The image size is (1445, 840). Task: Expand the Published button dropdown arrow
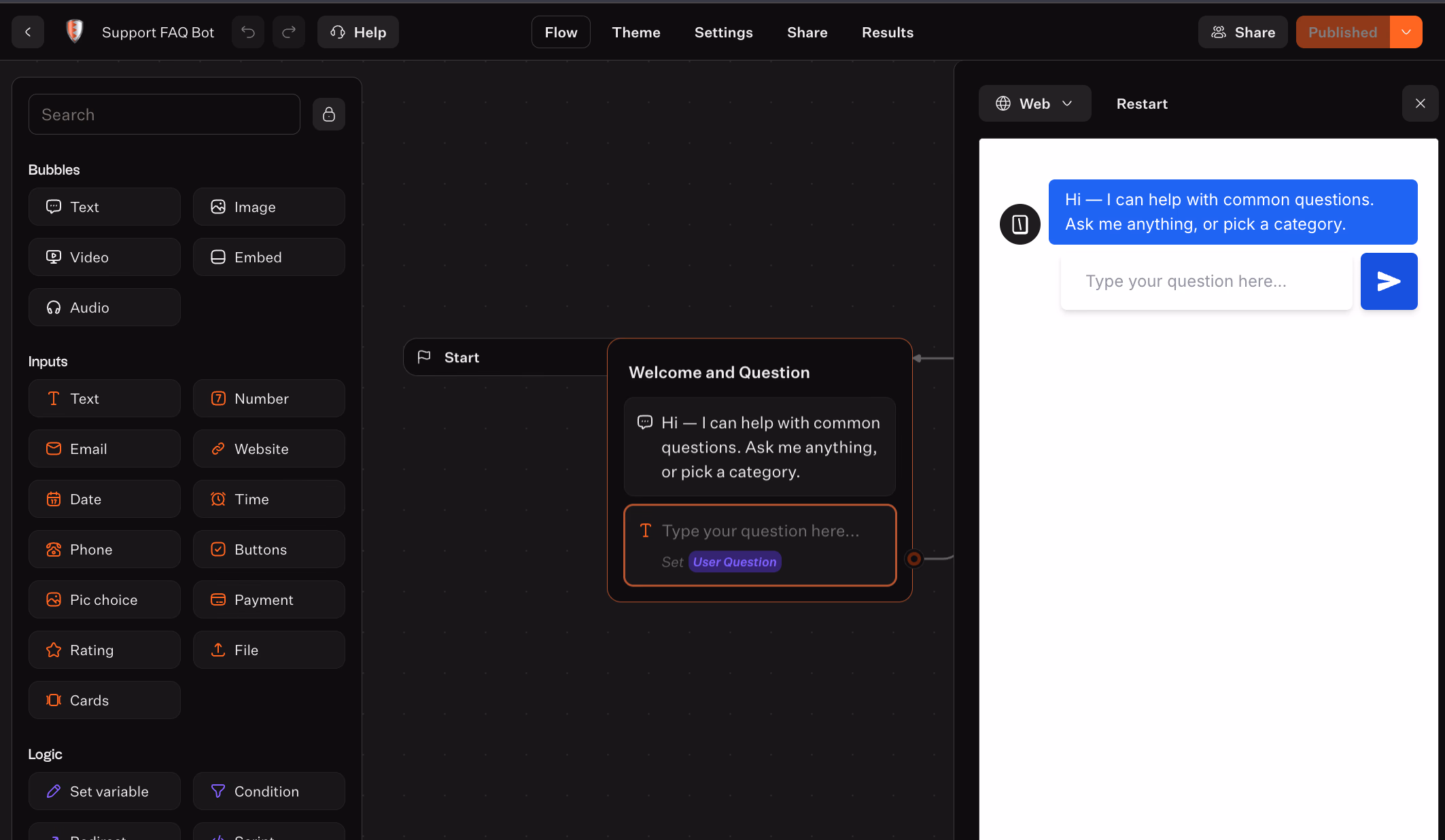1406,32
